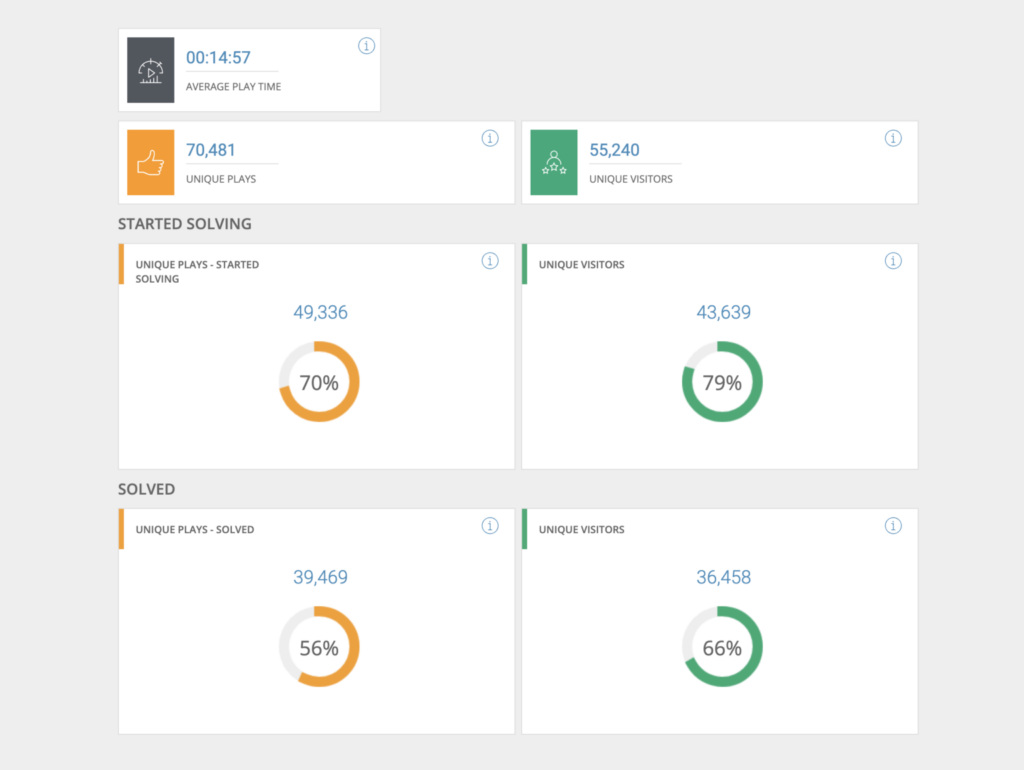Select the 66% green progress ring
This screenshot has height=770, width=1024.
point(722,647)
